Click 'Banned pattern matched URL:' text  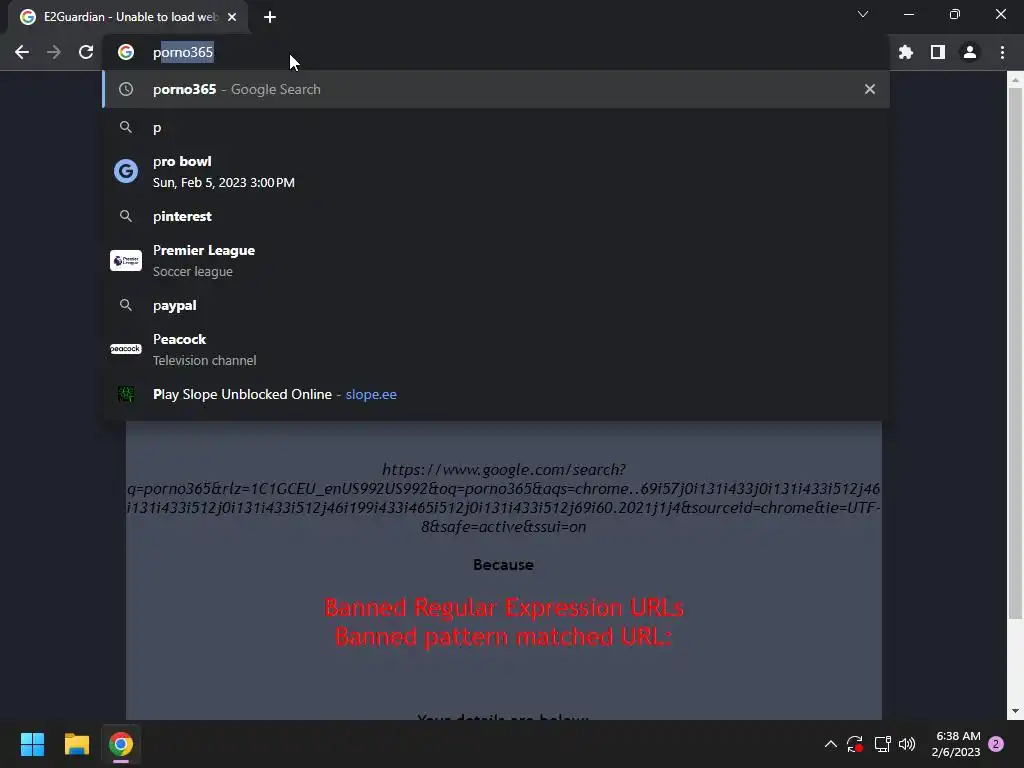504,637
